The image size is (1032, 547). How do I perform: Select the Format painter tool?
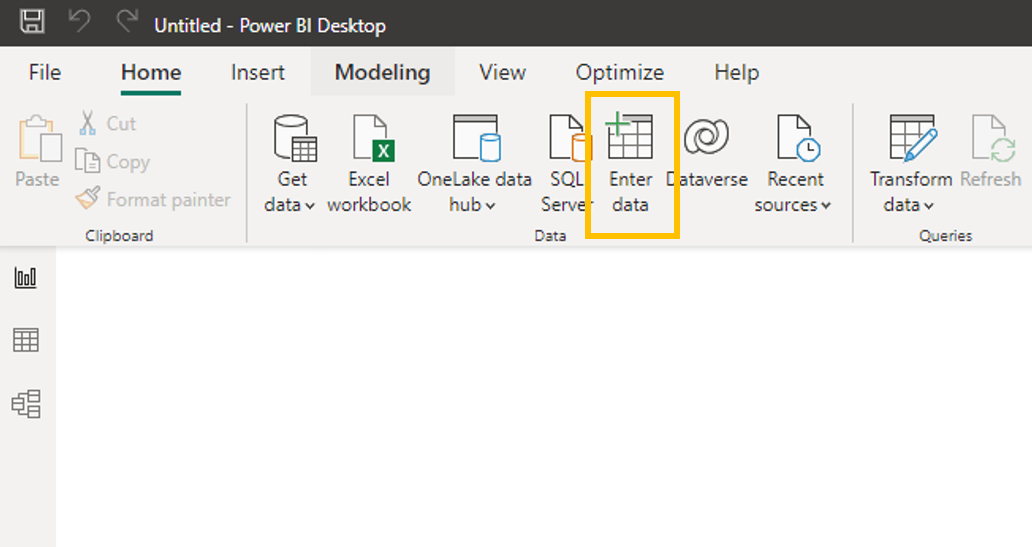pos(153,199)
